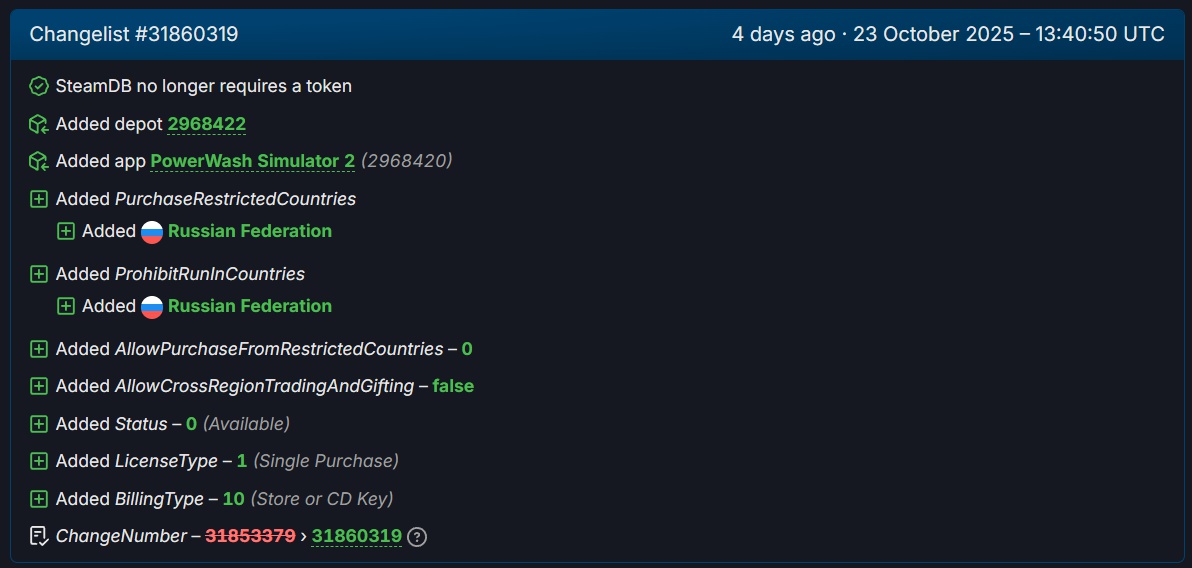
Task: Click the document icon before ChangeNumber
Action: 39,536
